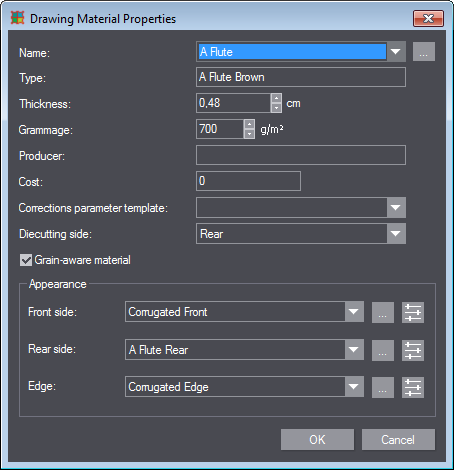Screen dimensions: 454x470
Task: Click Edge browse ellipsis button
Action: (383, 387)
